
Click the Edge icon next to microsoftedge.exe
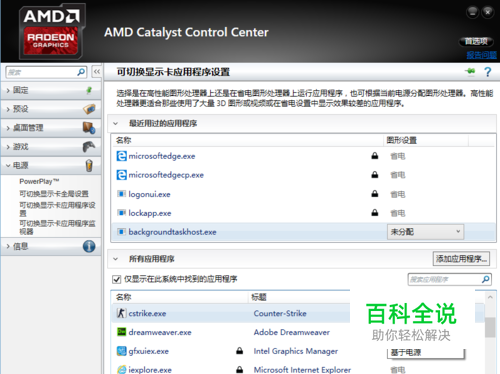121,156
